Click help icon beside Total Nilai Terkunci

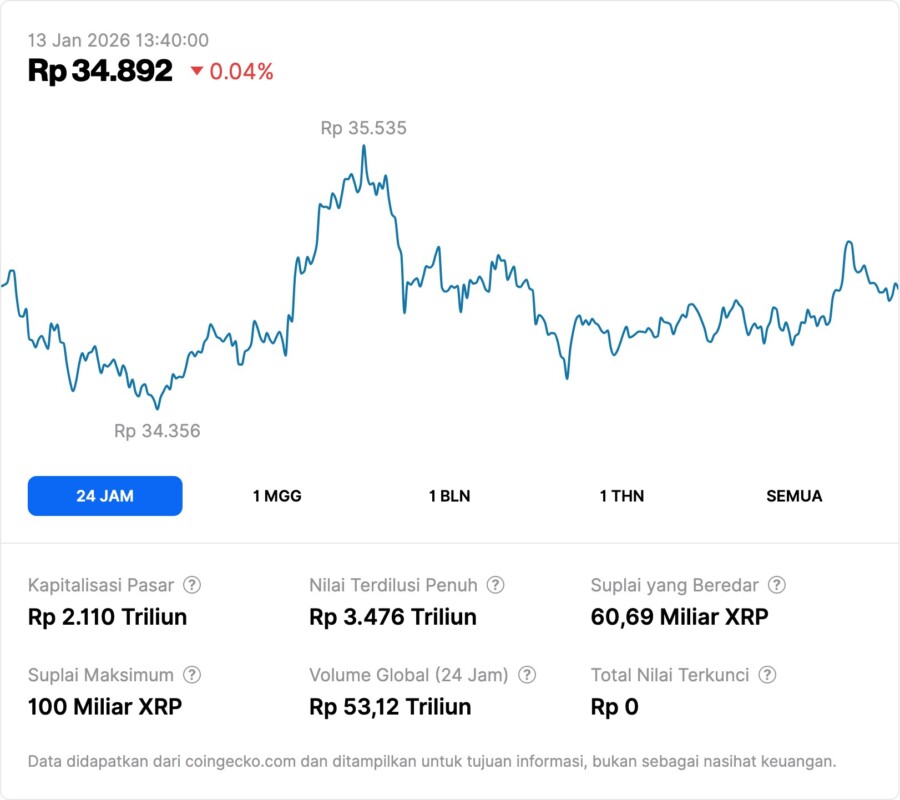(767, 675)
